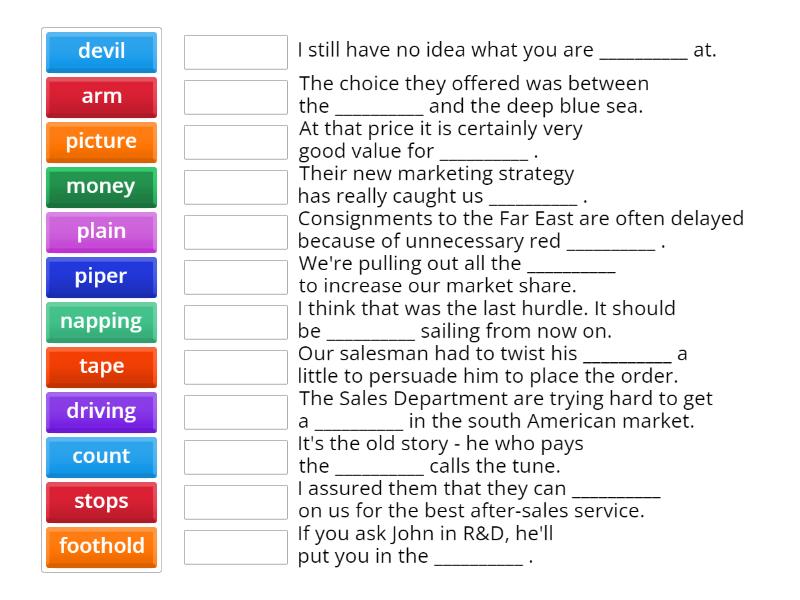
Task: Click the "stops" word tile
Action: click(x=100, y=501)
